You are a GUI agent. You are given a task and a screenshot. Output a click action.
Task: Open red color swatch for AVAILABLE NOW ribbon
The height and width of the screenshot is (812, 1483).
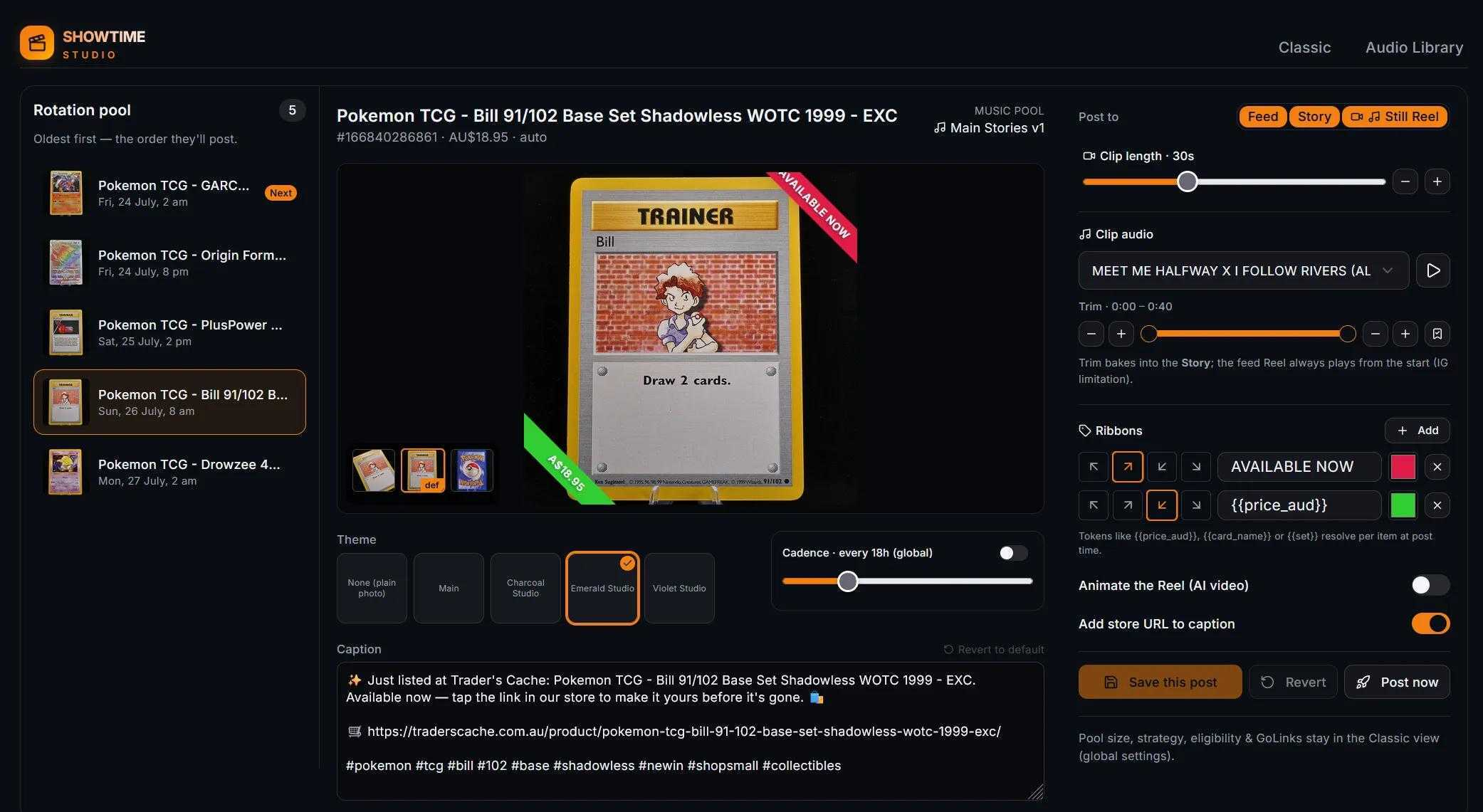click(x=1403, y=467)
